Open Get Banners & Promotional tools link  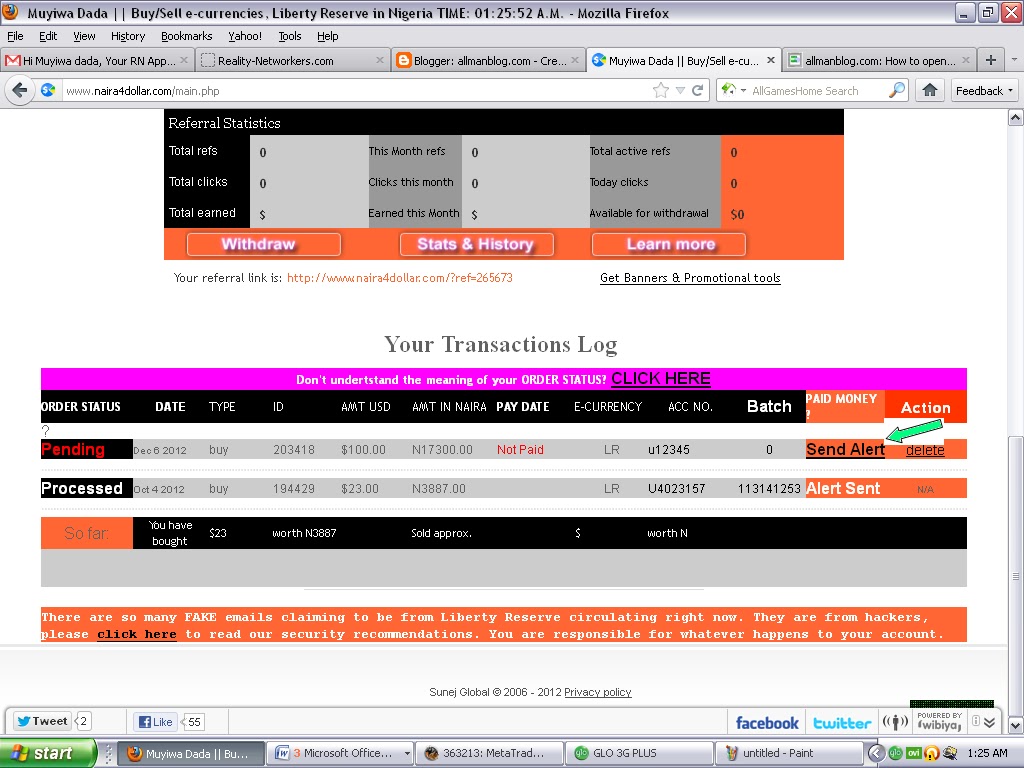[x=690, y=278]
